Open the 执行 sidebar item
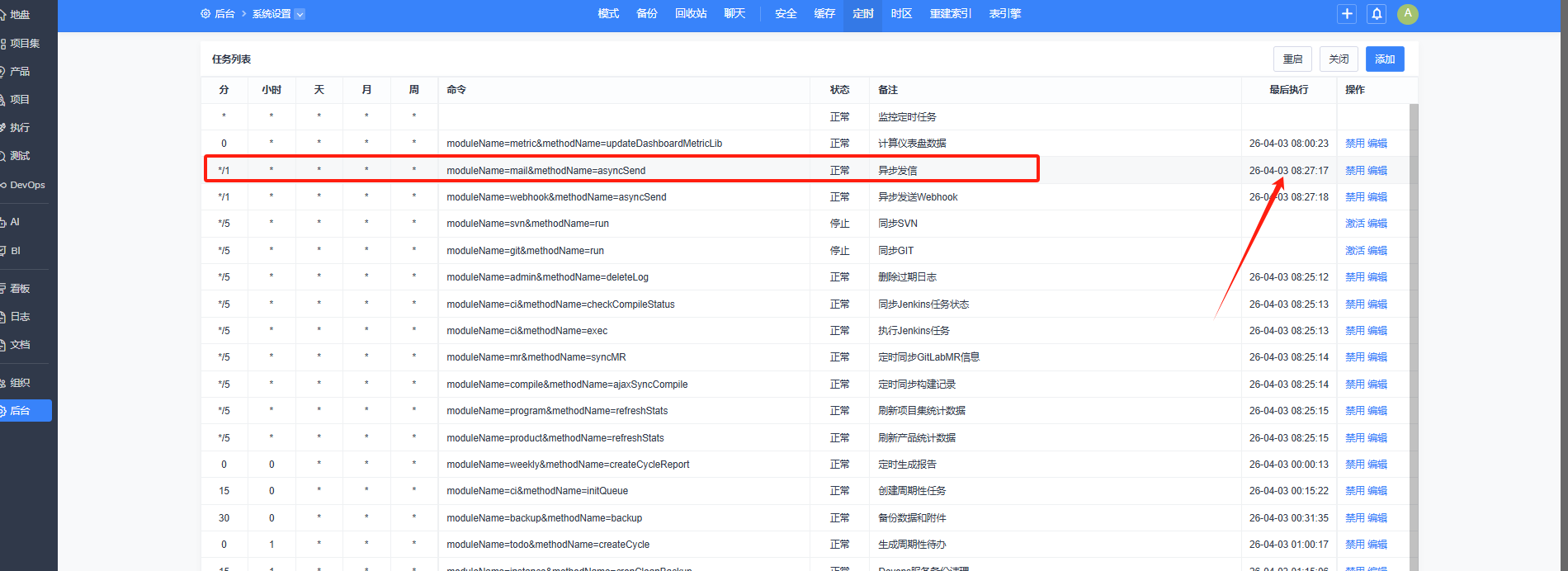 pyautogui.click(x=20, y=127)
